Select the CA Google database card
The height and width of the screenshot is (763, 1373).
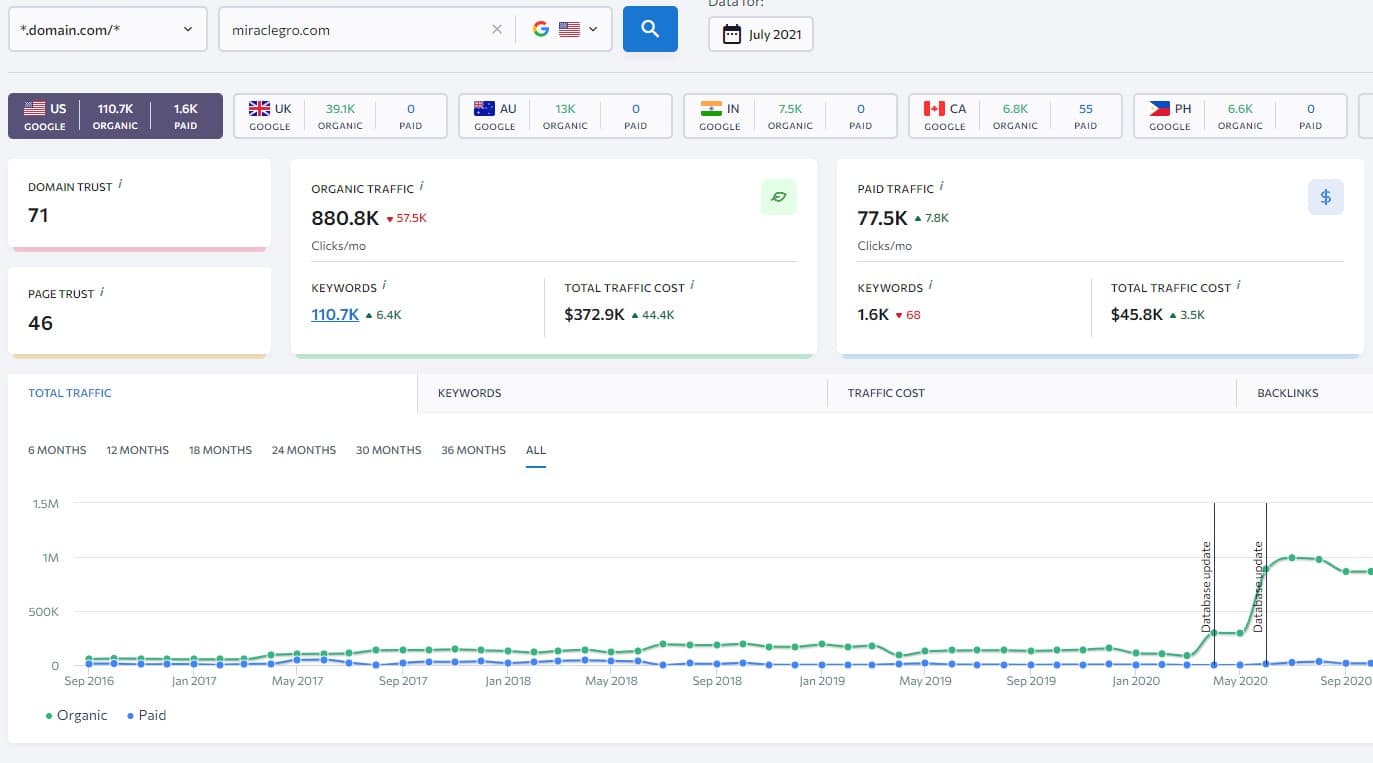click(x=1015, y=116)
